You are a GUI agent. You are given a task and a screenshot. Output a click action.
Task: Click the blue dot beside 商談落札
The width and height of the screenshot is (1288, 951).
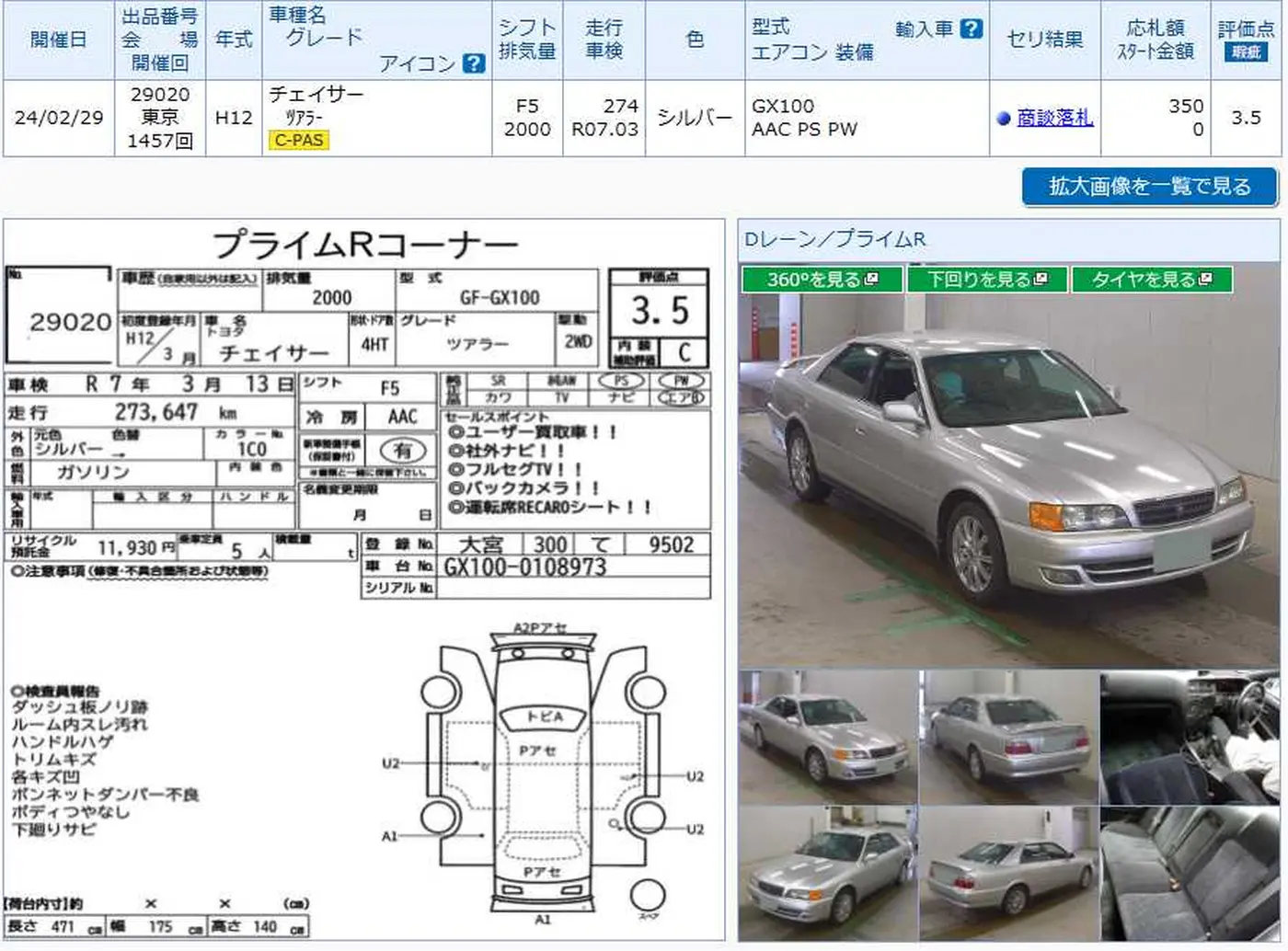point(1004,119)
